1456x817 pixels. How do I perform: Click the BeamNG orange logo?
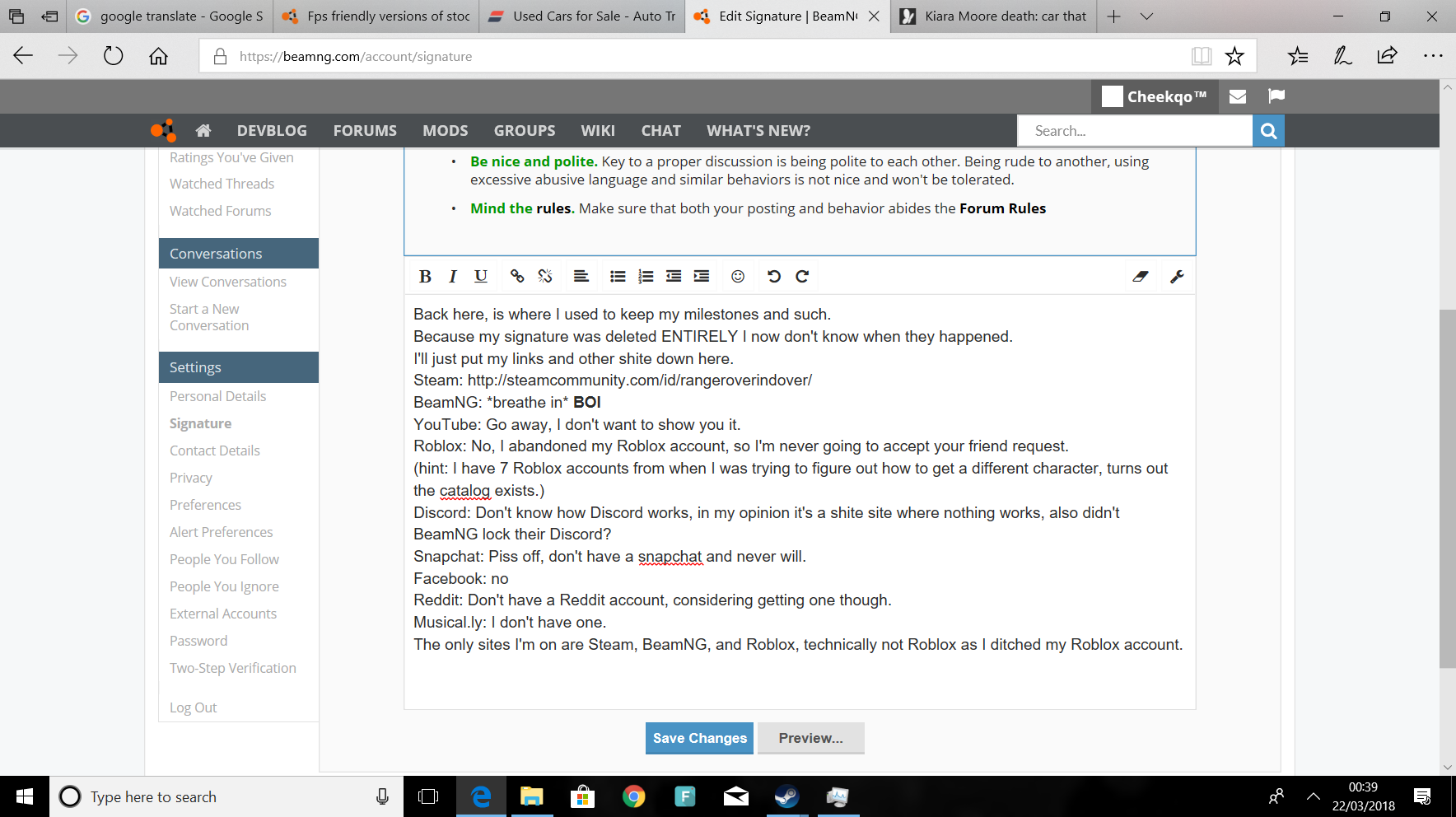click(163, 130)
